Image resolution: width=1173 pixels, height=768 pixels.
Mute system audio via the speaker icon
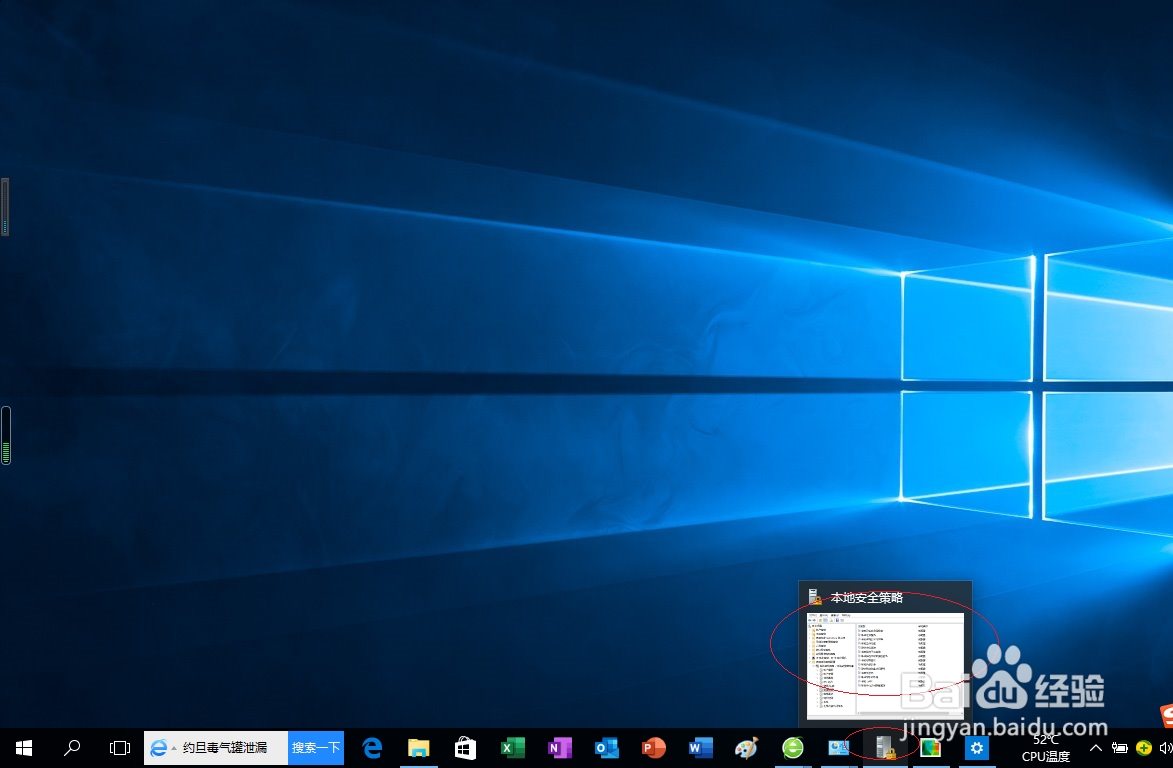pos(1164,747)
